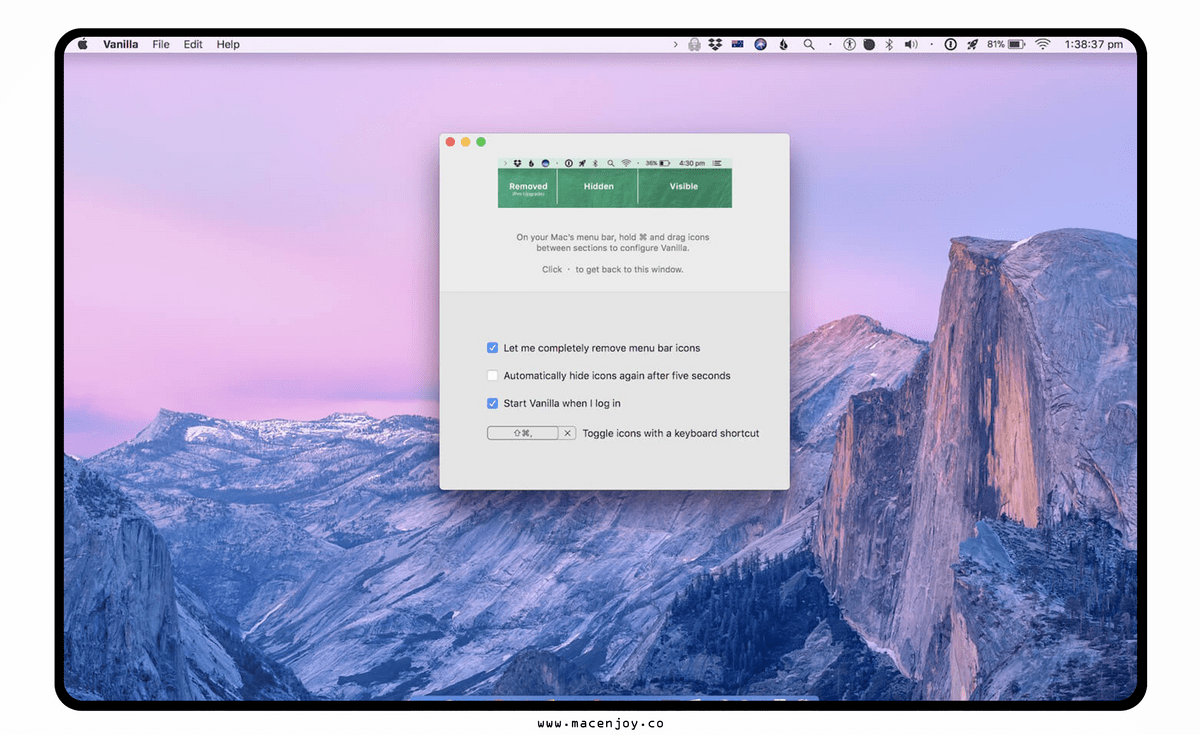
Task: Enable Automatically hide icons again after five seconds
Action: pyautogui.click(x=492, y=376)
